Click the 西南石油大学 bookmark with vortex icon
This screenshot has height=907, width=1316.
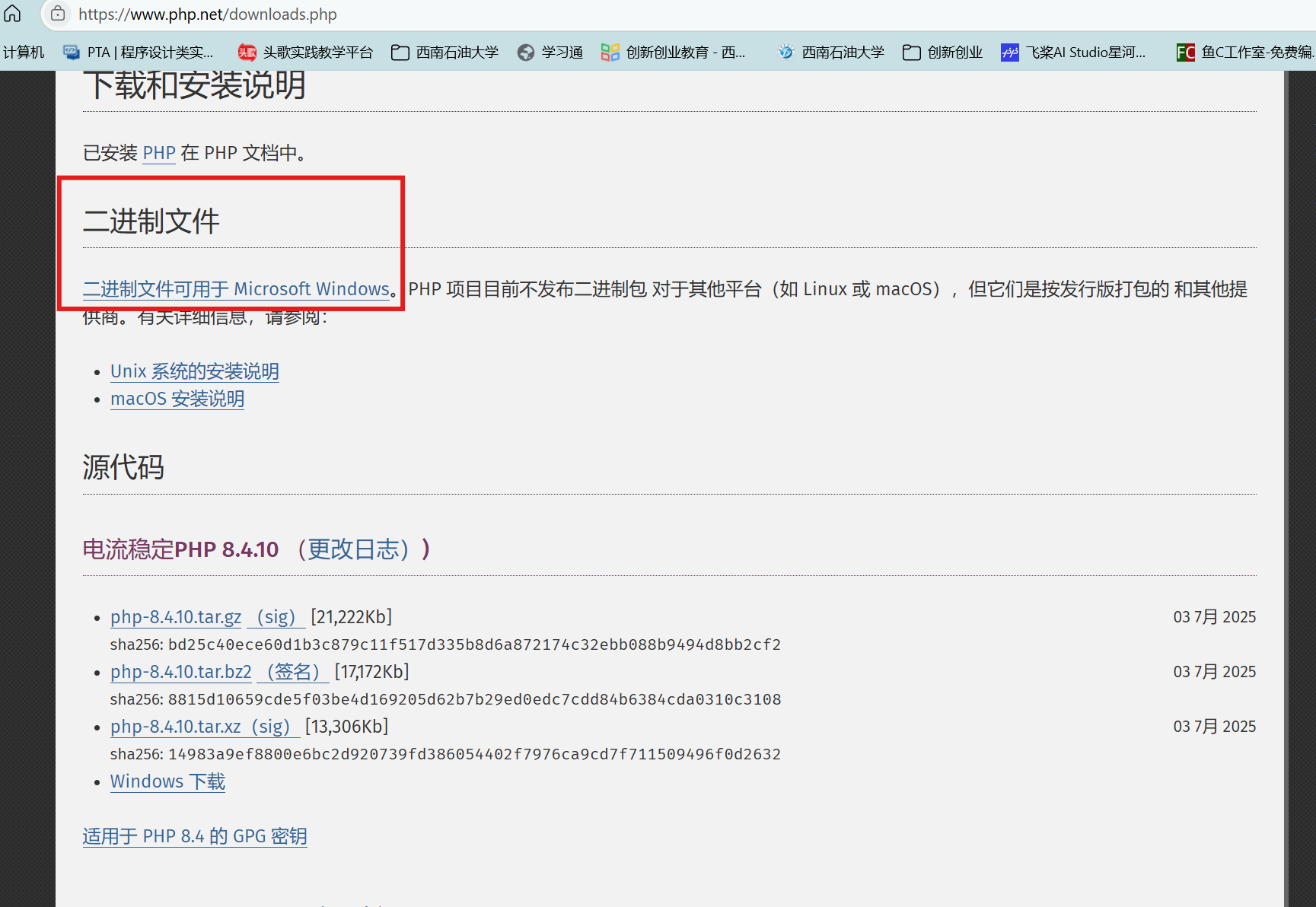[x=785, y=52]
